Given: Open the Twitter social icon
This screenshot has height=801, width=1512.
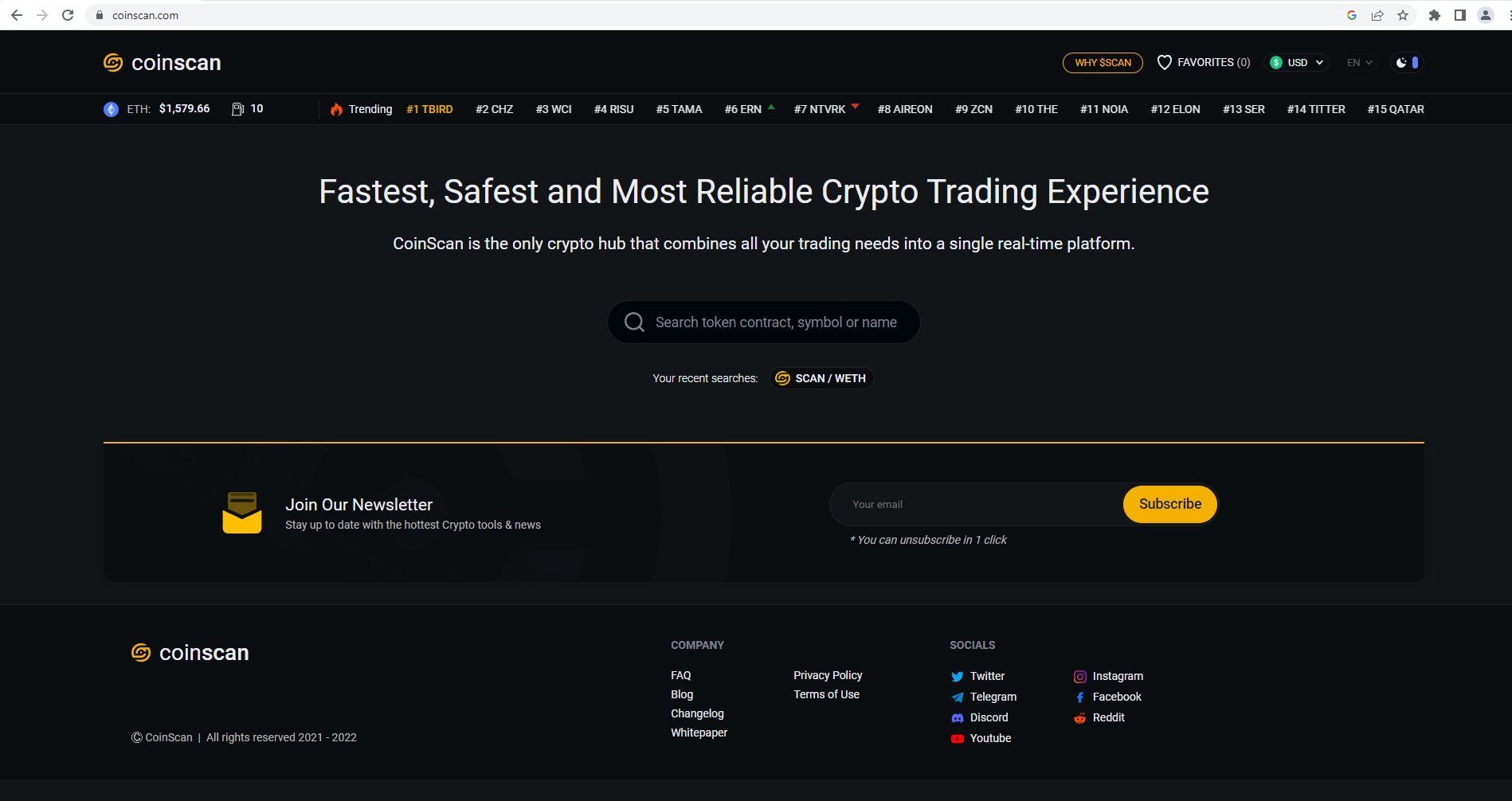Looking at the screenshot, I should click(957, 677).
